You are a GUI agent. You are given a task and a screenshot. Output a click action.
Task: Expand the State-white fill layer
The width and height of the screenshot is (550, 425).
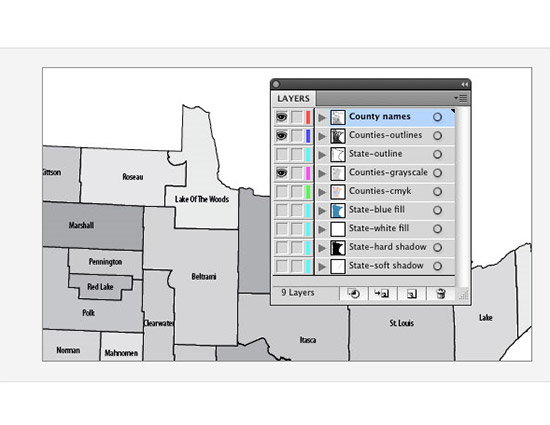(x=322, y=230)
